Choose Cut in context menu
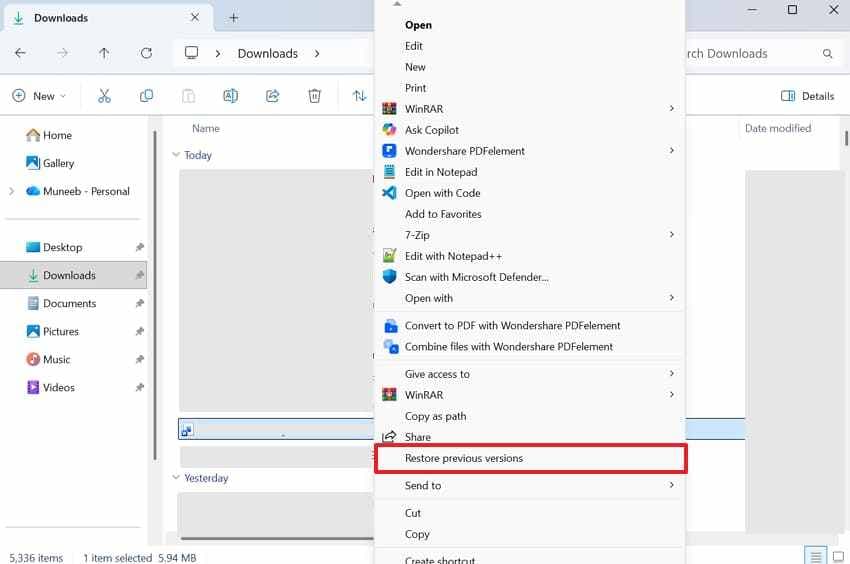Screen dimensions: 850x564 click(x=531, y=513)
